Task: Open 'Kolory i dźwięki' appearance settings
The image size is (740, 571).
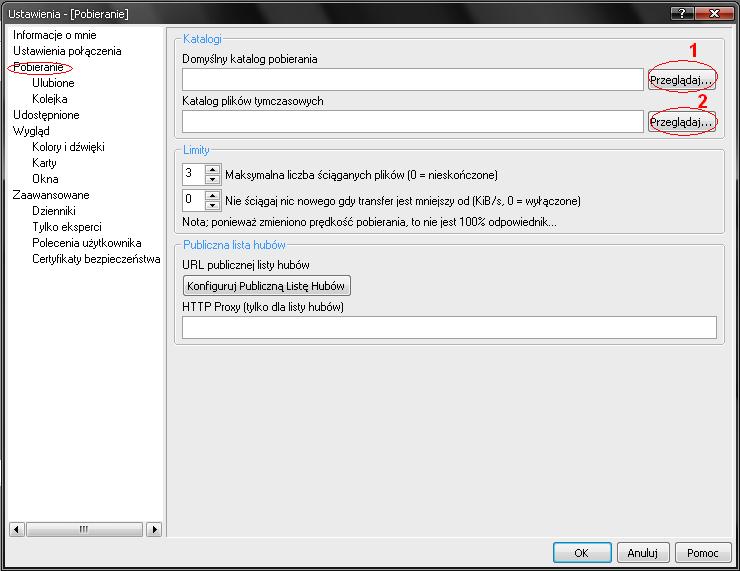Action: tap(68, 147)
